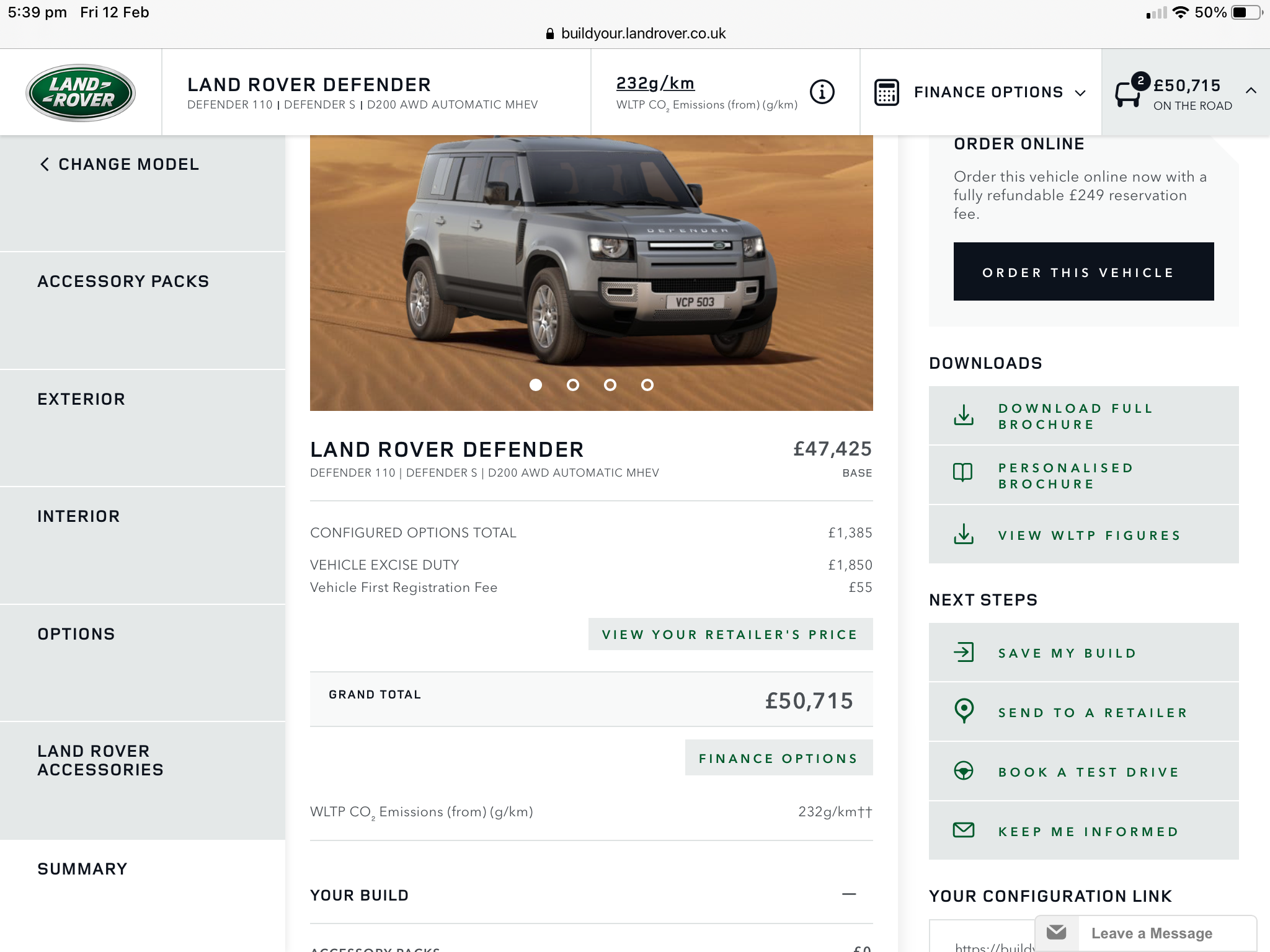This screenshot has height=952, width=1270.
Task: Expand the Finance Options header dropdown
Action: [1080, 93]
